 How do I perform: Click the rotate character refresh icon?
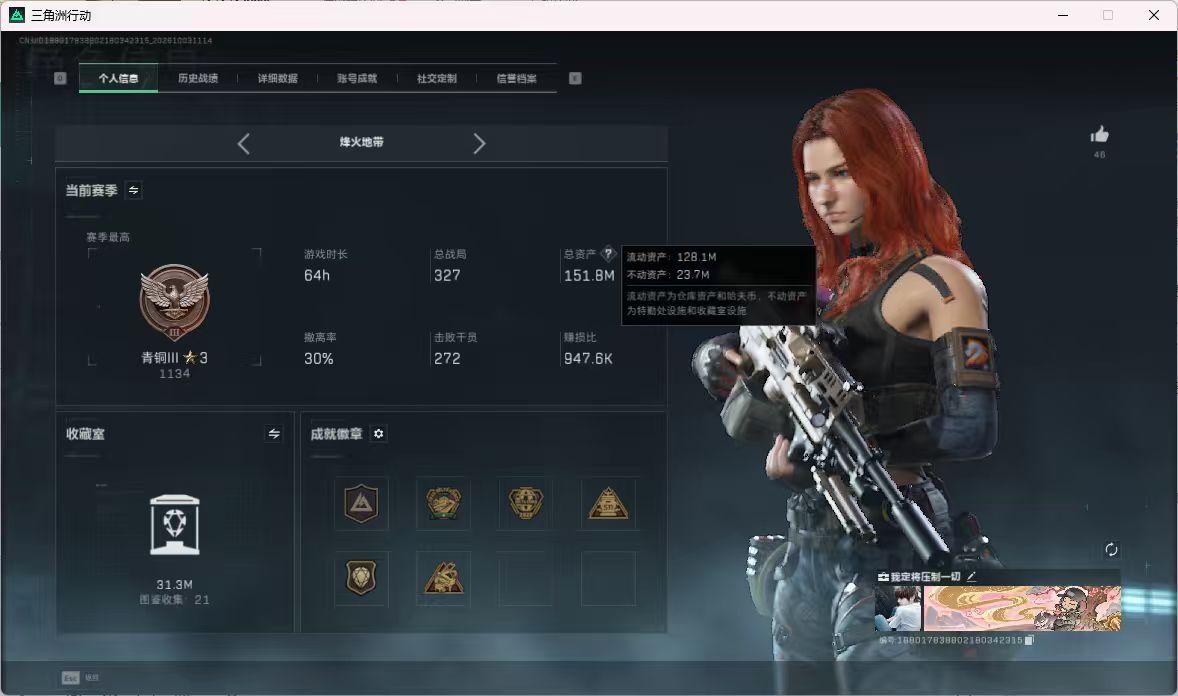pos(1111,550)
